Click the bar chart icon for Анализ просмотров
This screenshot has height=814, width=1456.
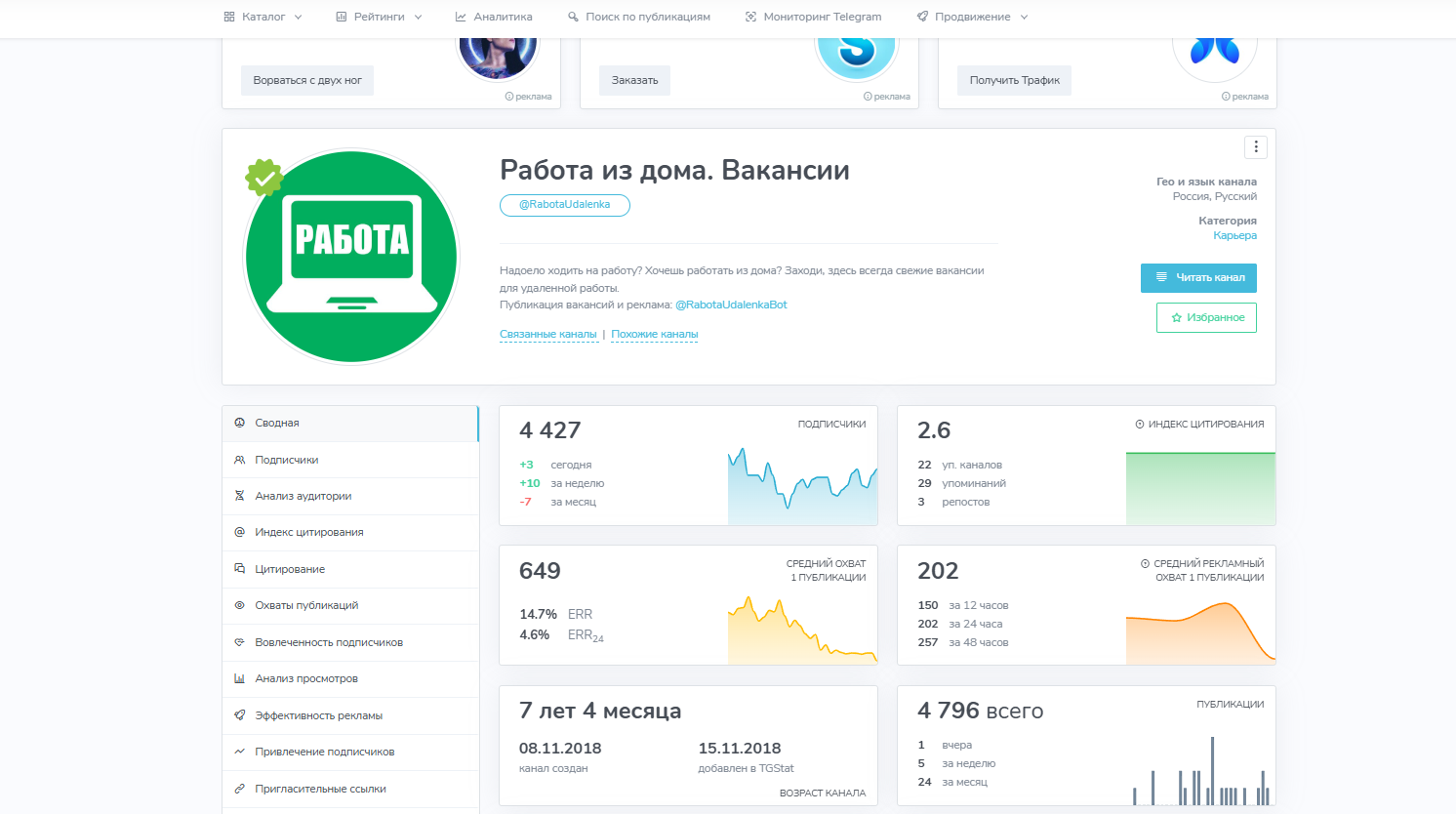click(240, 678)
